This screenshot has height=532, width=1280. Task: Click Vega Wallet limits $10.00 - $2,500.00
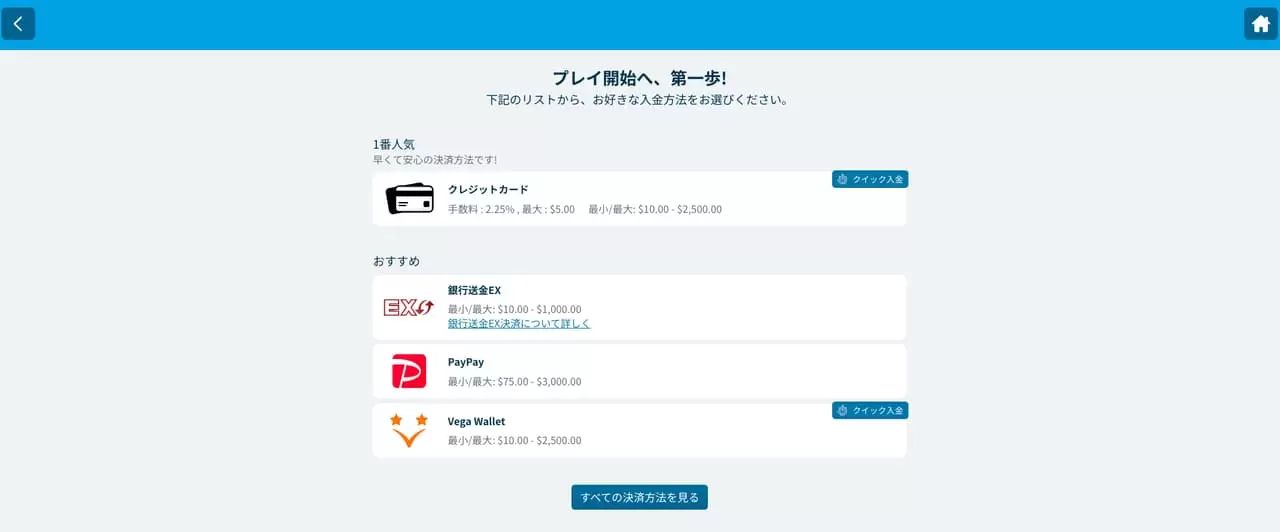539,440
